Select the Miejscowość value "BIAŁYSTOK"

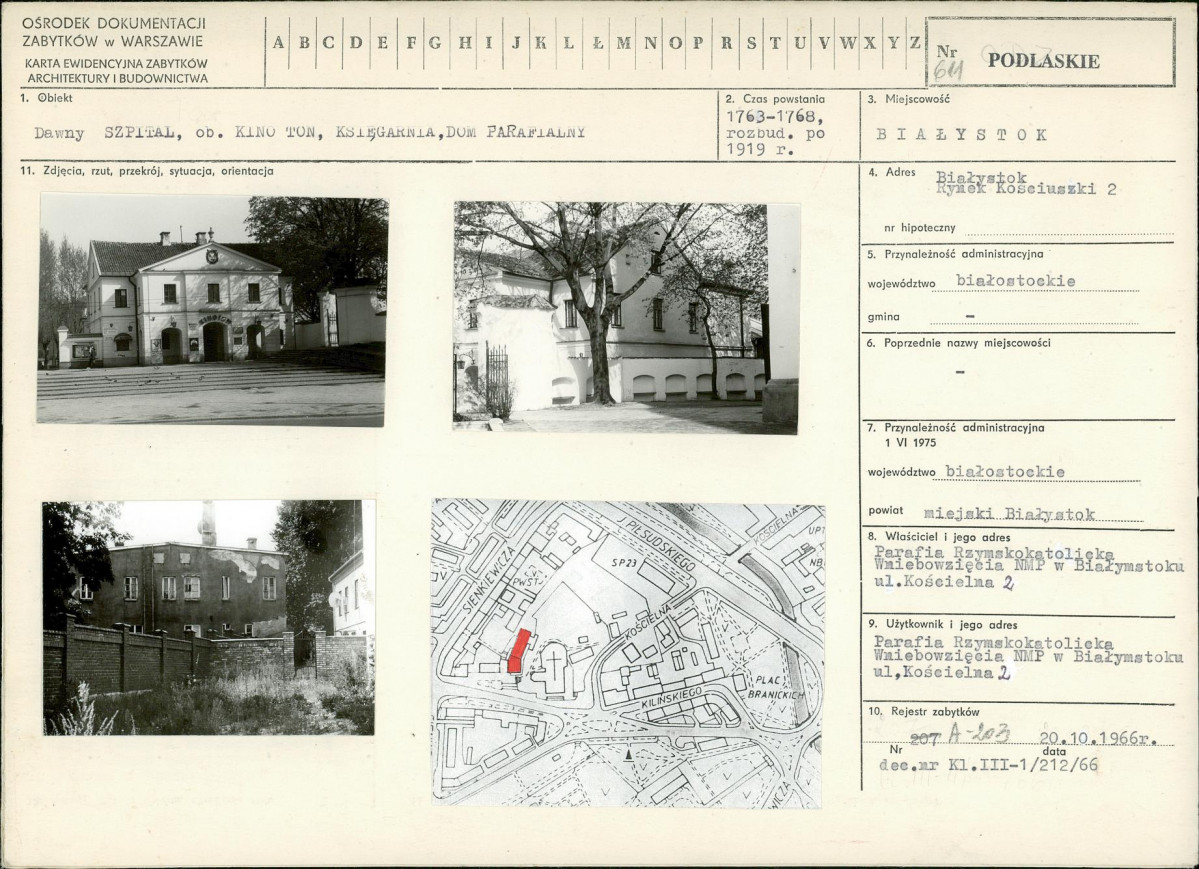(961, 134)
